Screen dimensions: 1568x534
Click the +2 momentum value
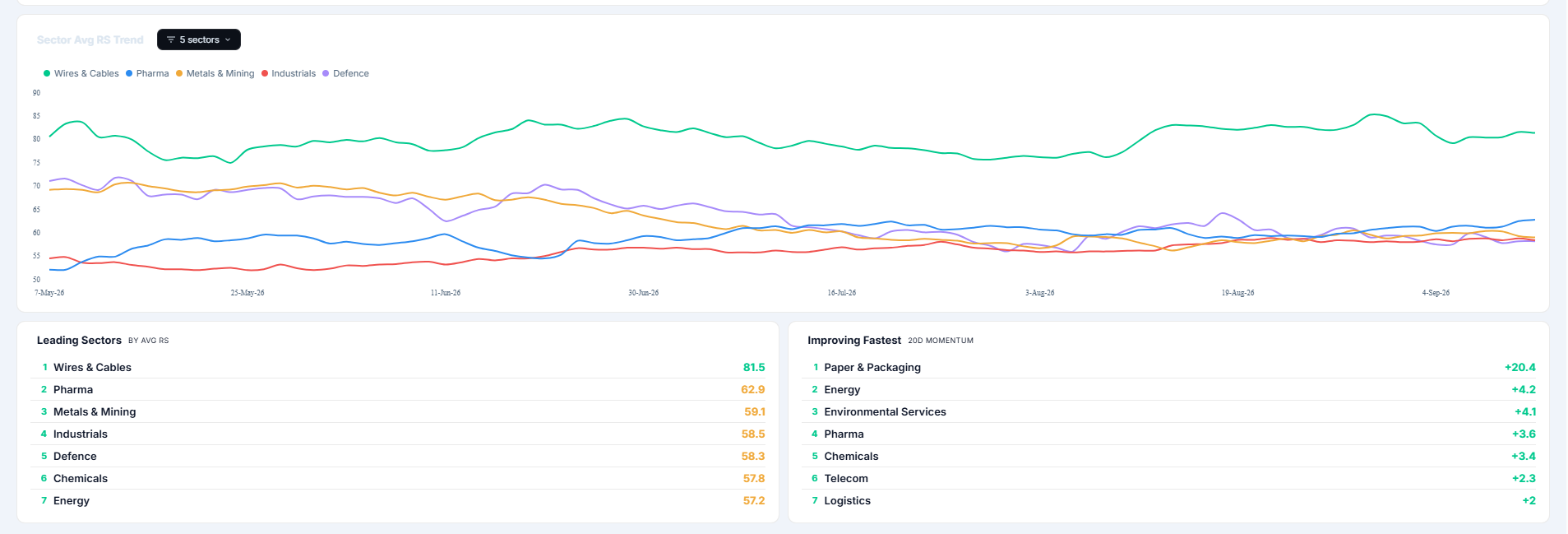1529,500
